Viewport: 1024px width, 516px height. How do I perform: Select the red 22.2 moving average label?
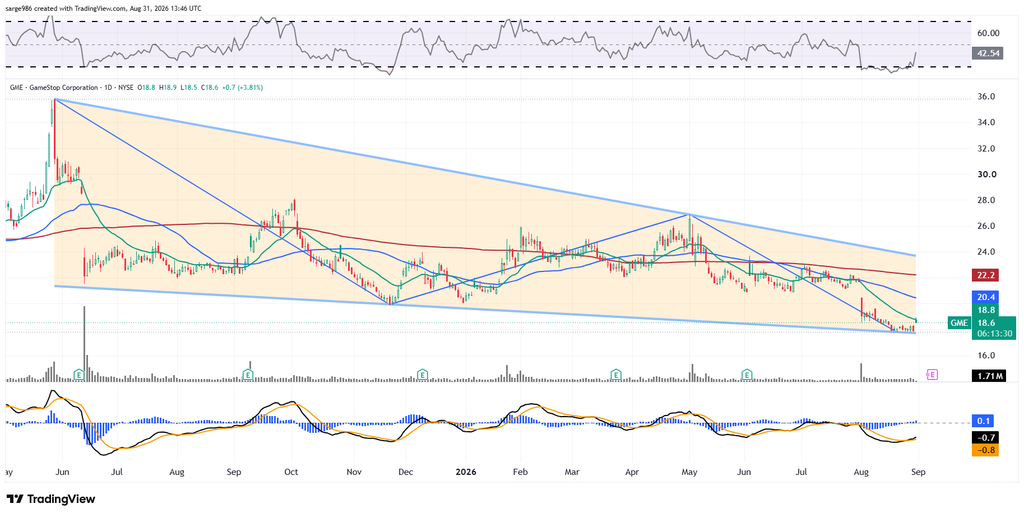click(x=987, y=275)
